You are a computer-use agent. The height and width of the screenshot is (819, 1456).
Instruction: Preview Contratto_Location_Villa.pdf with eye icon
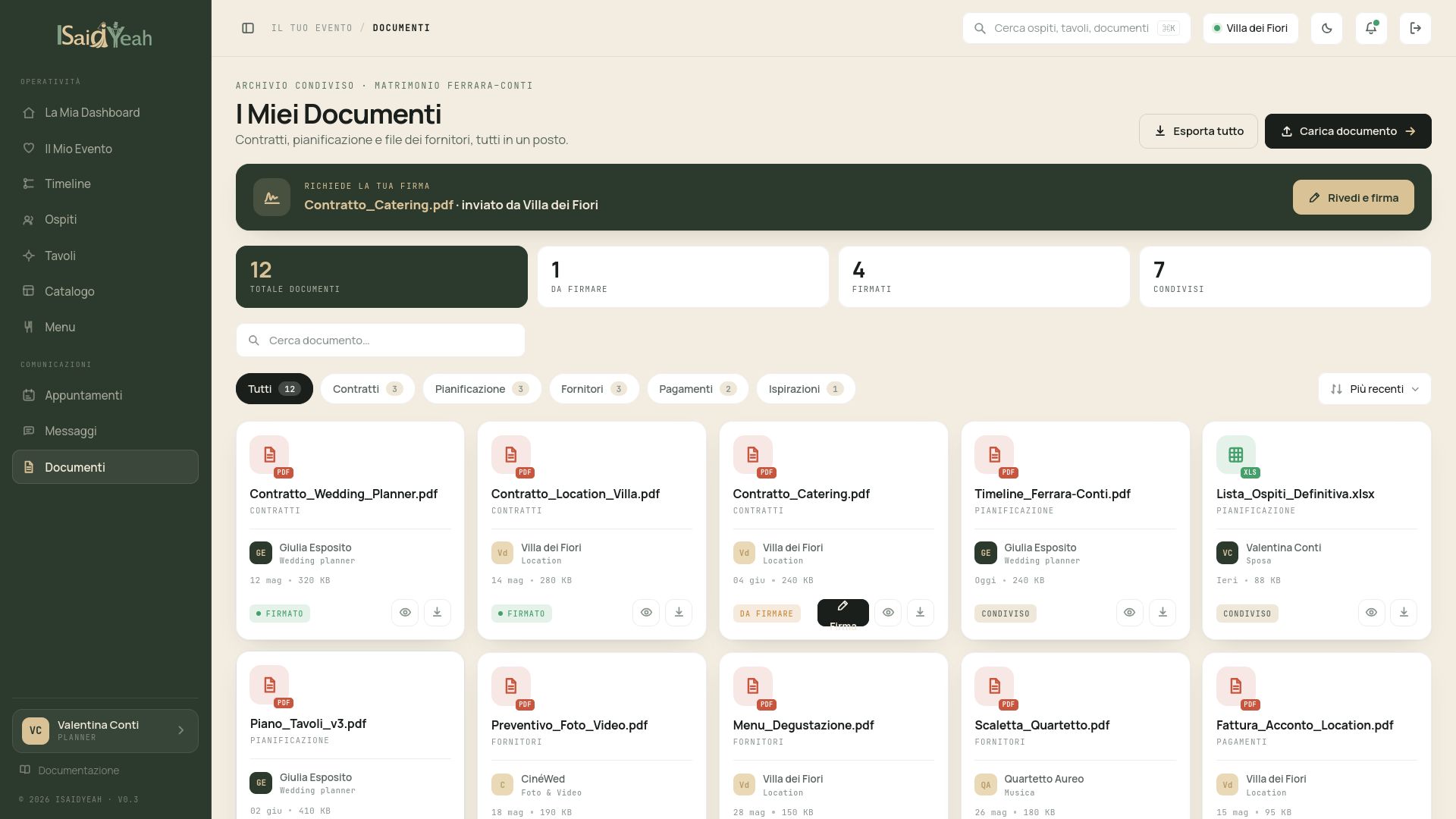[x=646, y=613]
